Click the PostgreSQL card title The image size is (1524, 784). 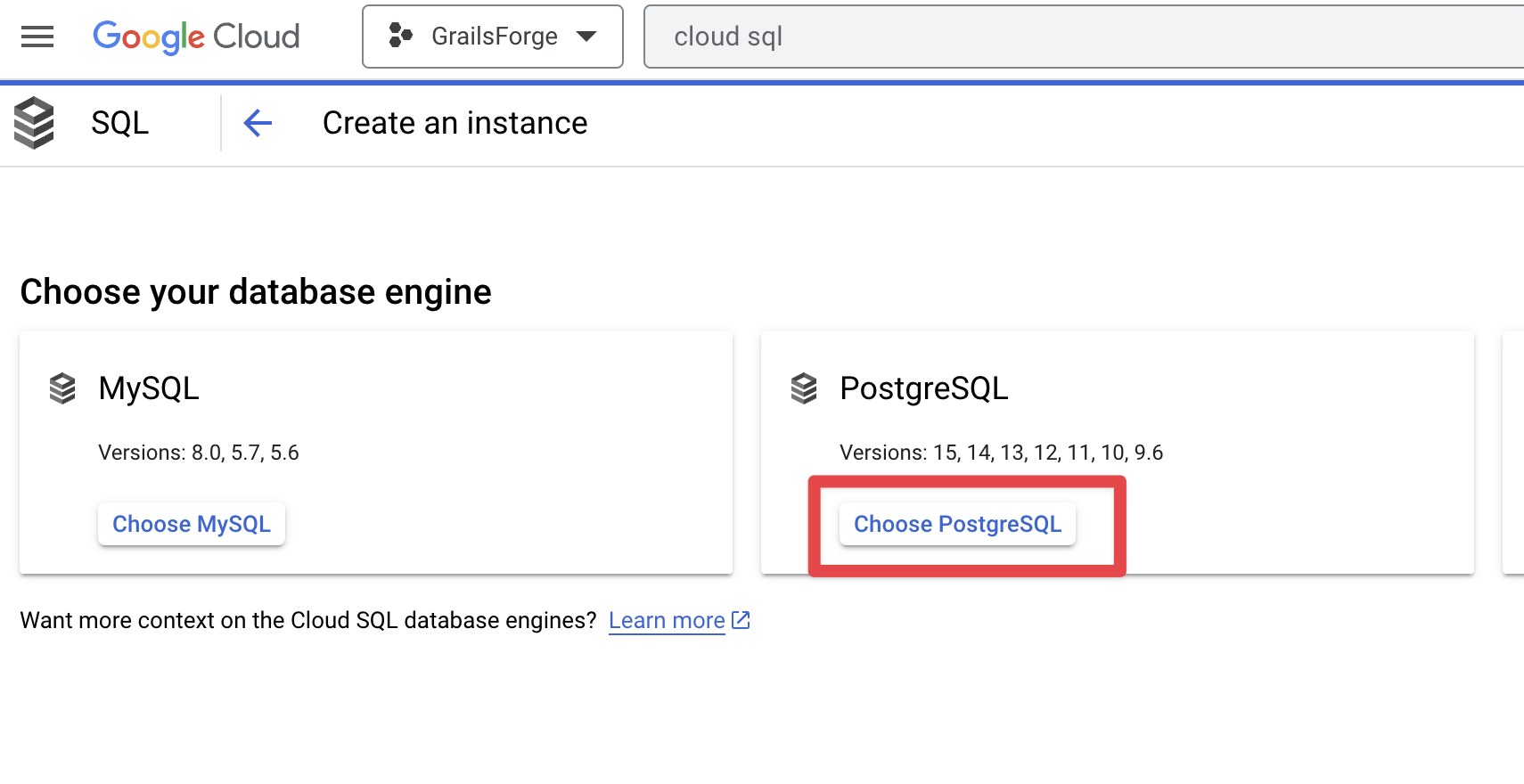924,388
